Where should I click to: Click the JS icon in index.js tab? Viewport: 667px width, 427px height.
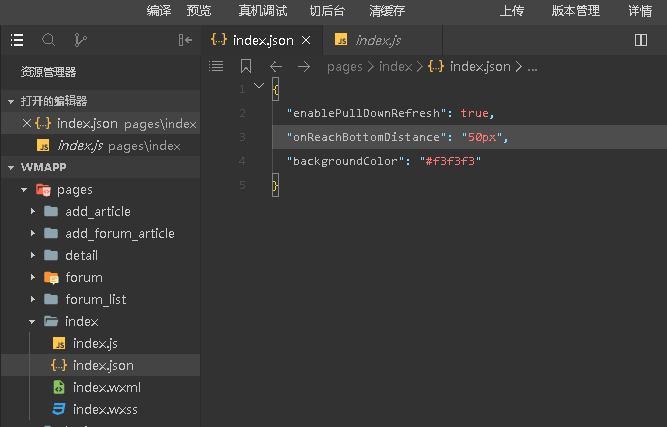coord(341,40)
